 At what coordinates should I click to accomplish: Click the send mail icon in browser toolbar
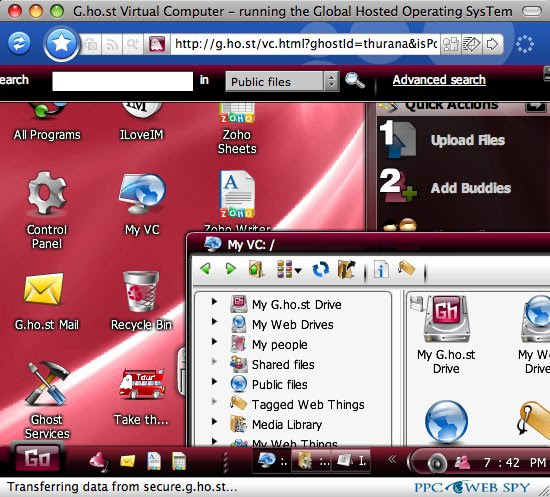471,44
